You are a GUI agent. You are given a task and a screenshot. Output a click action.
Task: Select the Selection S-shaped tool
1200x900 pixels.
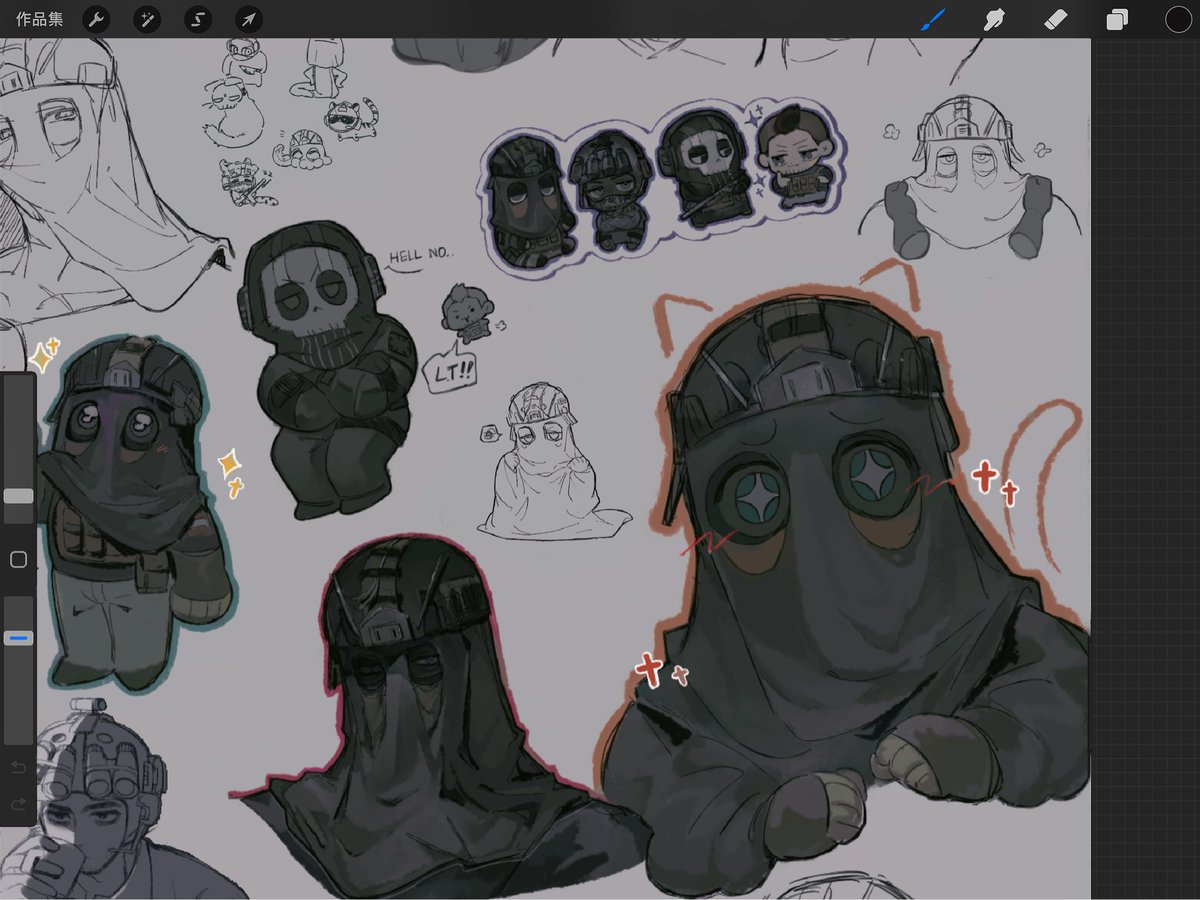click(198, 19)
